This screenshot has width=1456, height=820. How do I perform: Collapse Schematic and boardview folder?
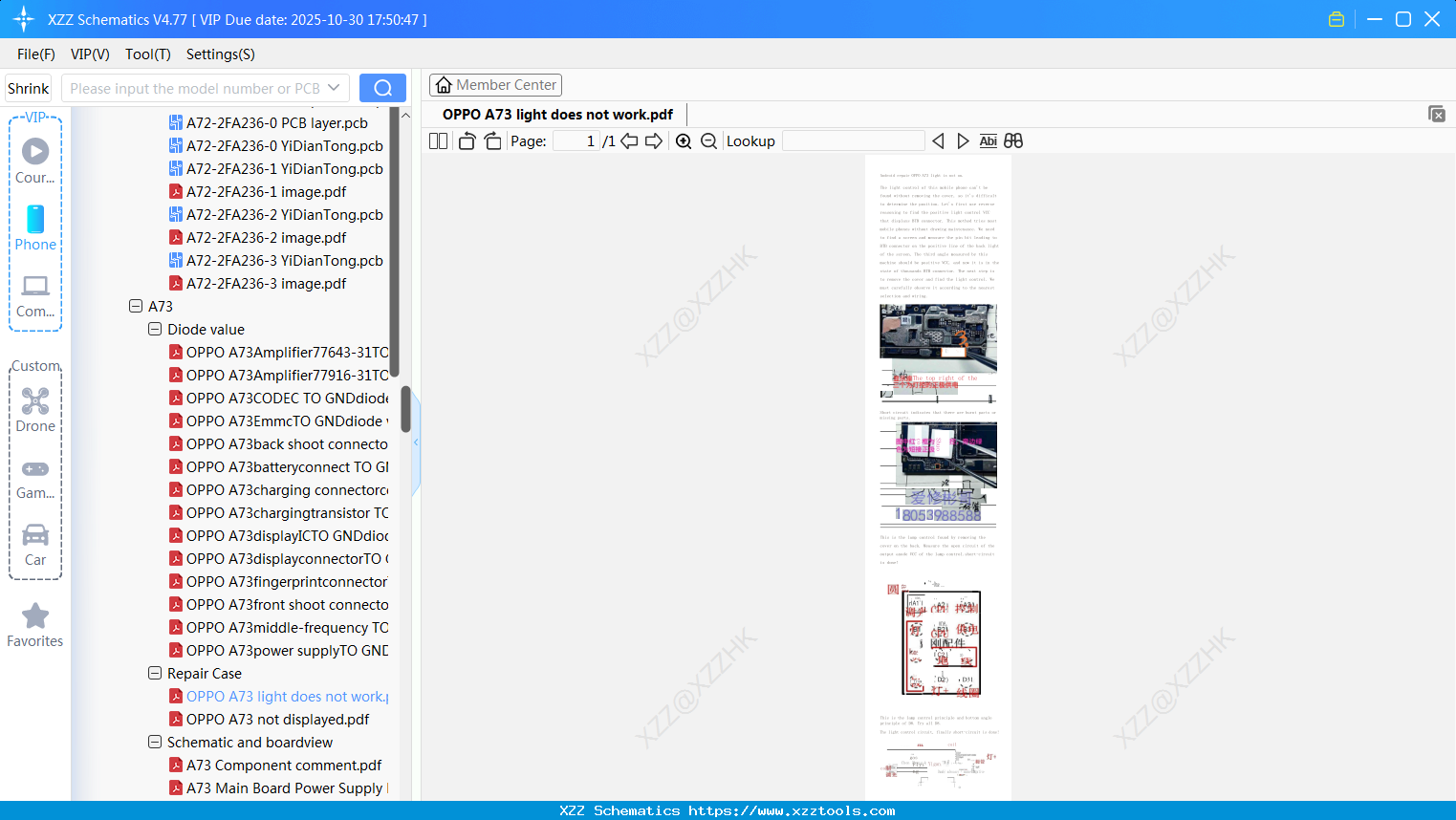155,742
